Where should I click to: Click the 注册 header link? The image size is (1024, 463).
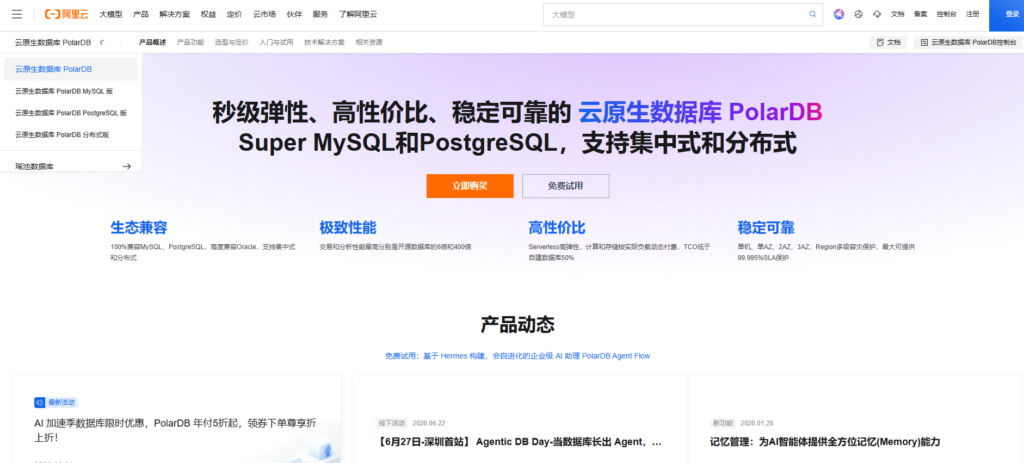(972, 14)
